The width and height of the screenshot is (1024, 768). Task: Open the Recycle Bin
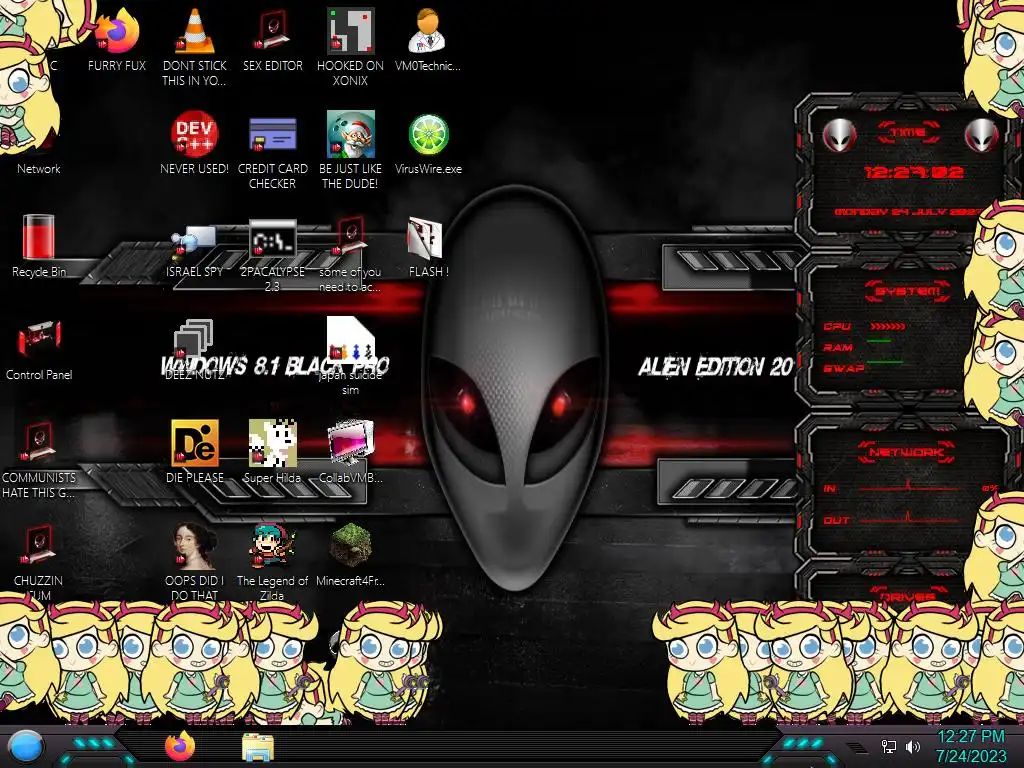coord(39,236)
